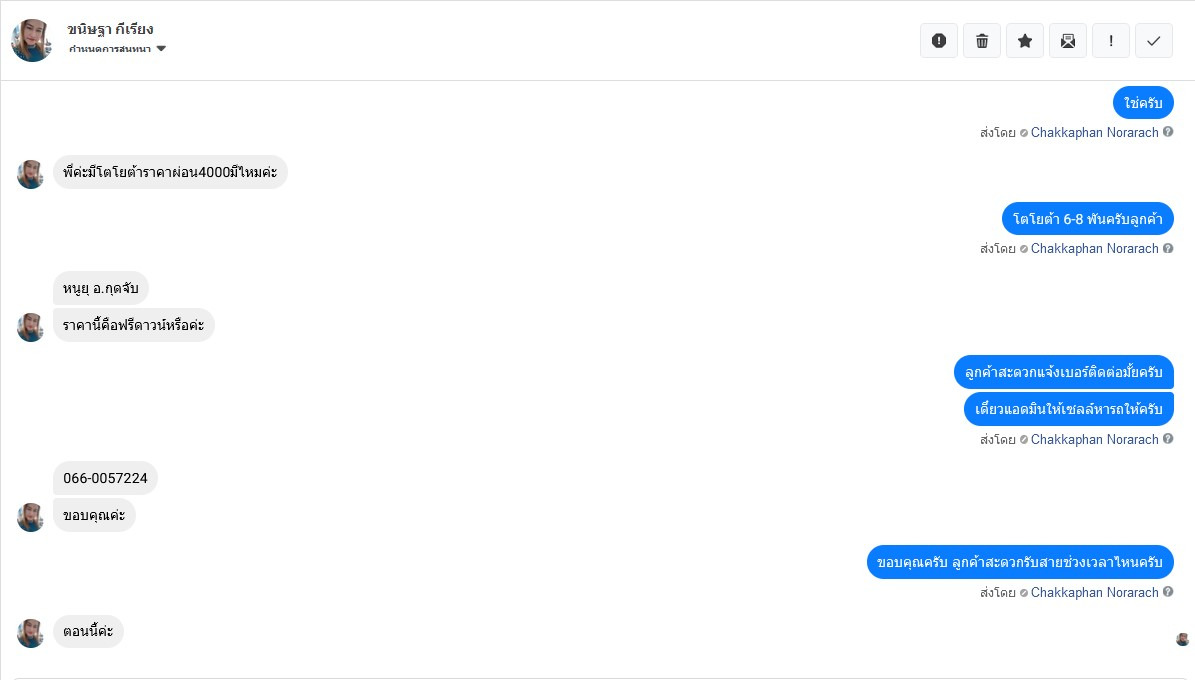Open customer profile picture in header
Screen dimensions: 1195x680
(x=32, y=40)
